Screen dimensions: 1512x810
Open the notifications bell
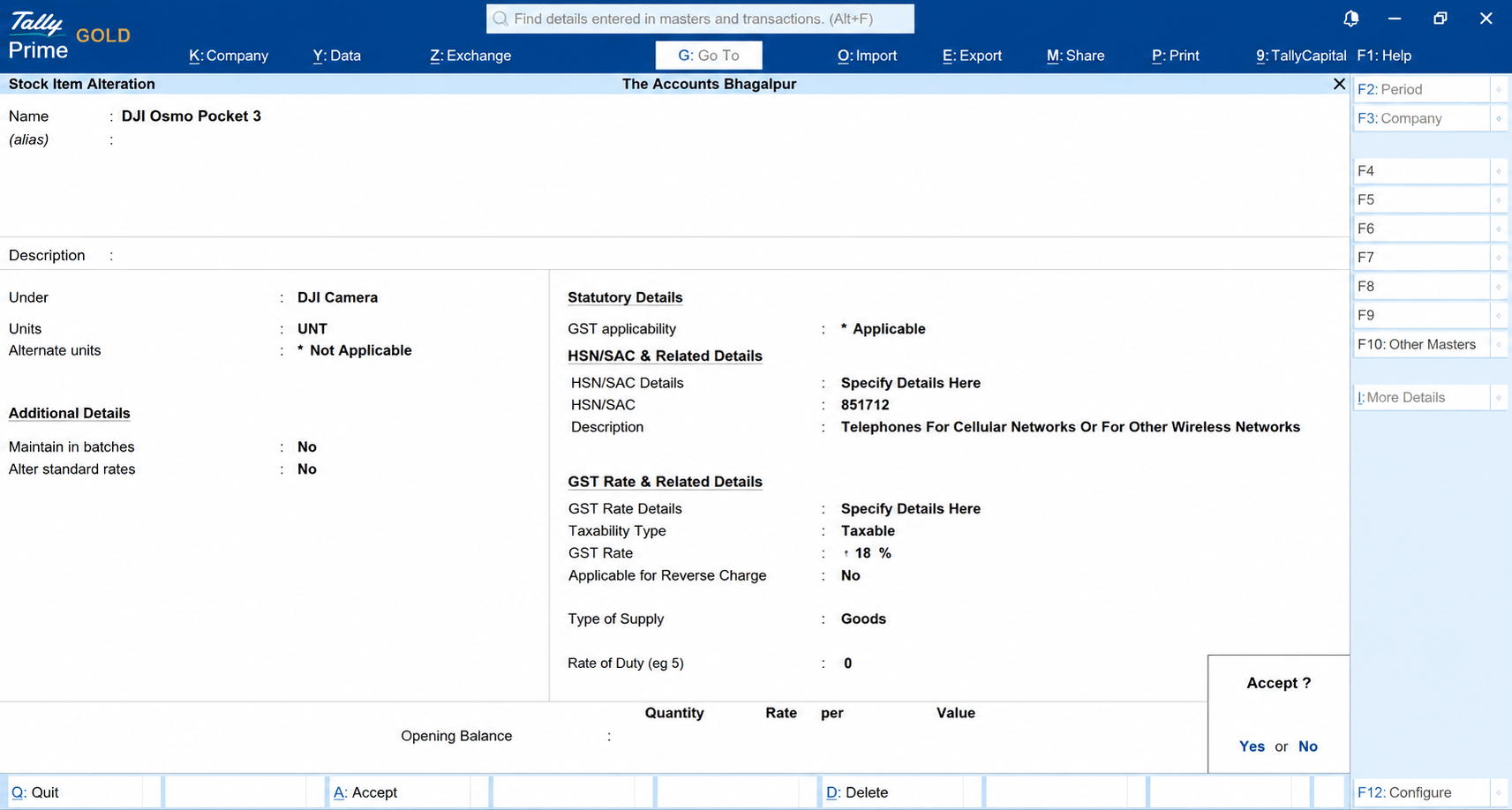pos(1350,19)
